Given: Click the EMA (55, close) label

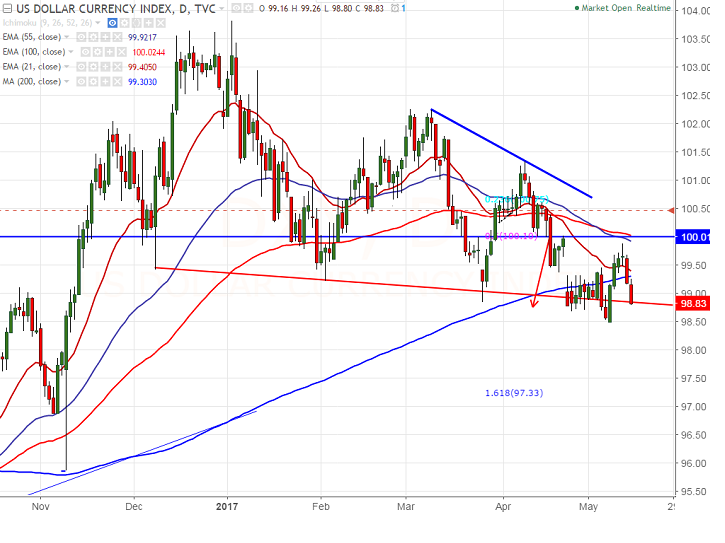Looking at the screenshot, I should (32, 37).
